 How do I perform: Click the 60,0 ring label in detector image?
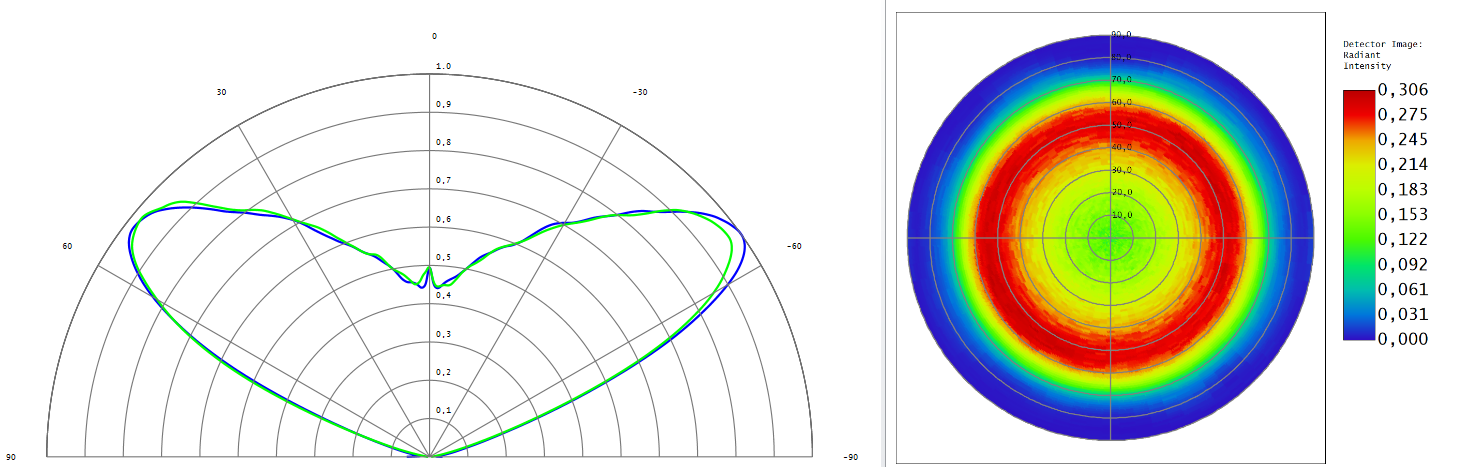point(1122,102)
